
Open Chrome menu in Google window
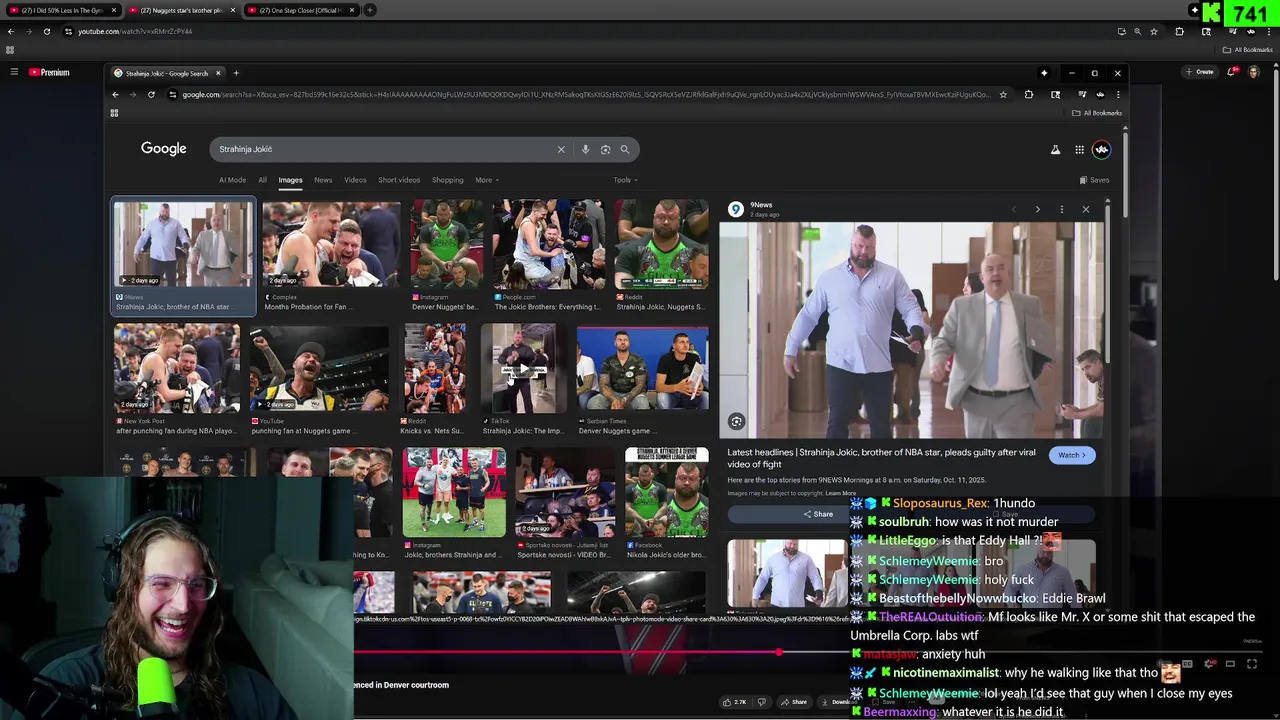tap(1118, 94)
